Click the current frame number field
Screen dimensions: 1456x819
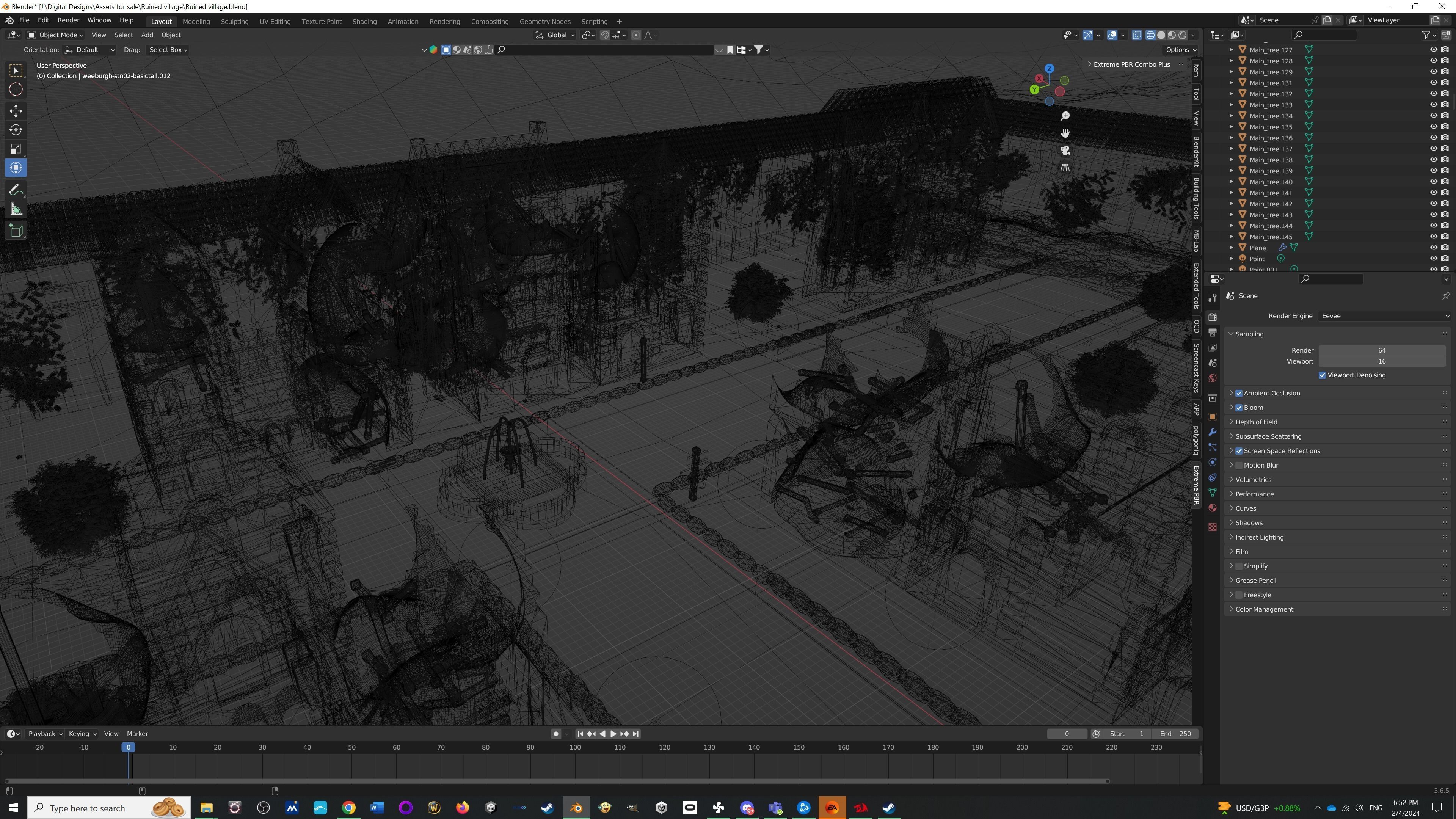[x=1067, y=734]
